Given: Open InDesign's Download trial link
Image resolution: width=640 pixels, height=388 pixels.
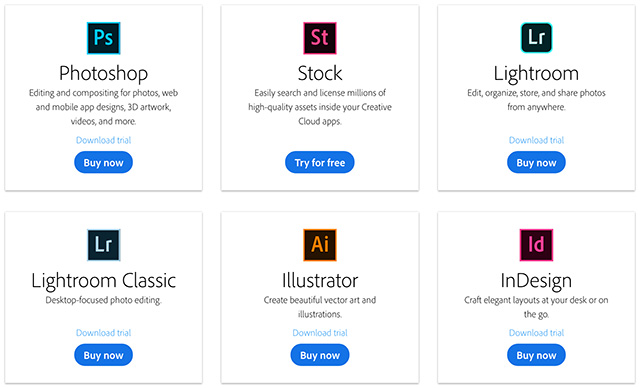Looking at the screenshot, I should pos(536,333).
